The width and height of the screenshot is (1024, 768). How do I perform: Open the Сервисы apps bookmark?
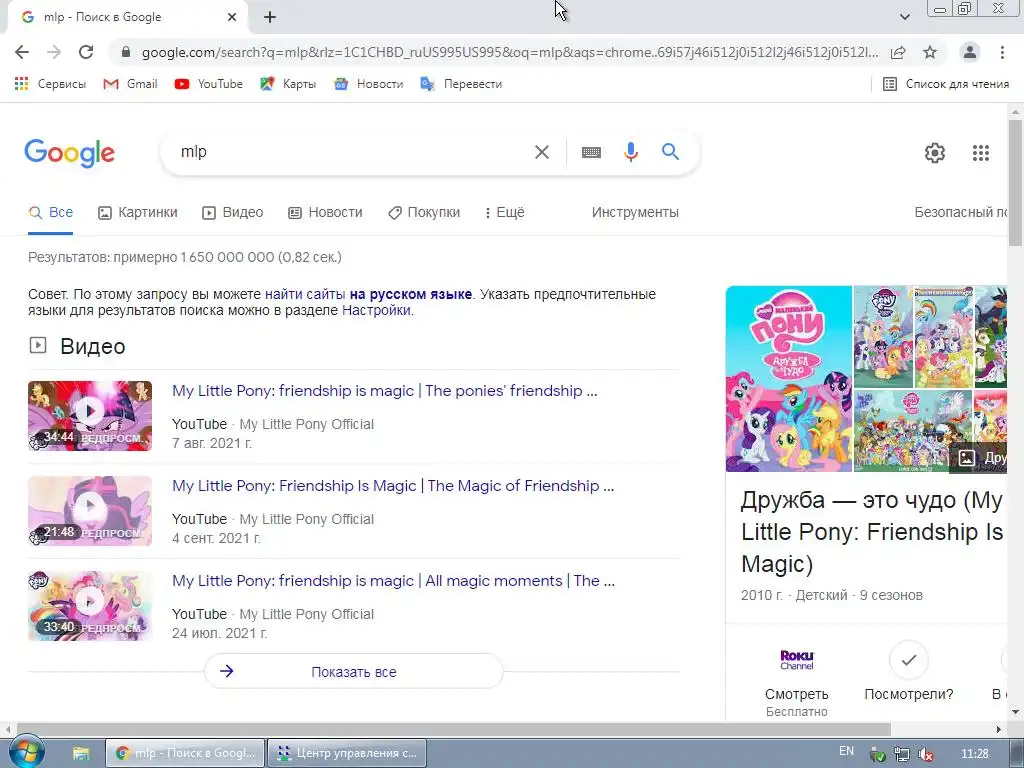tap(50, 84)
